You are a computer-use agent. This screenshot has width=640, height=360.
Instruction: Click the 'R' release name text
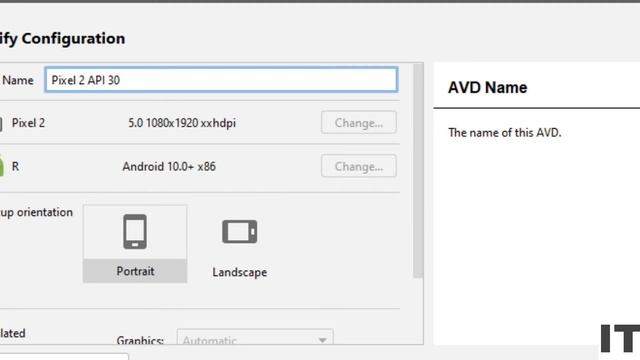(15, 167)
